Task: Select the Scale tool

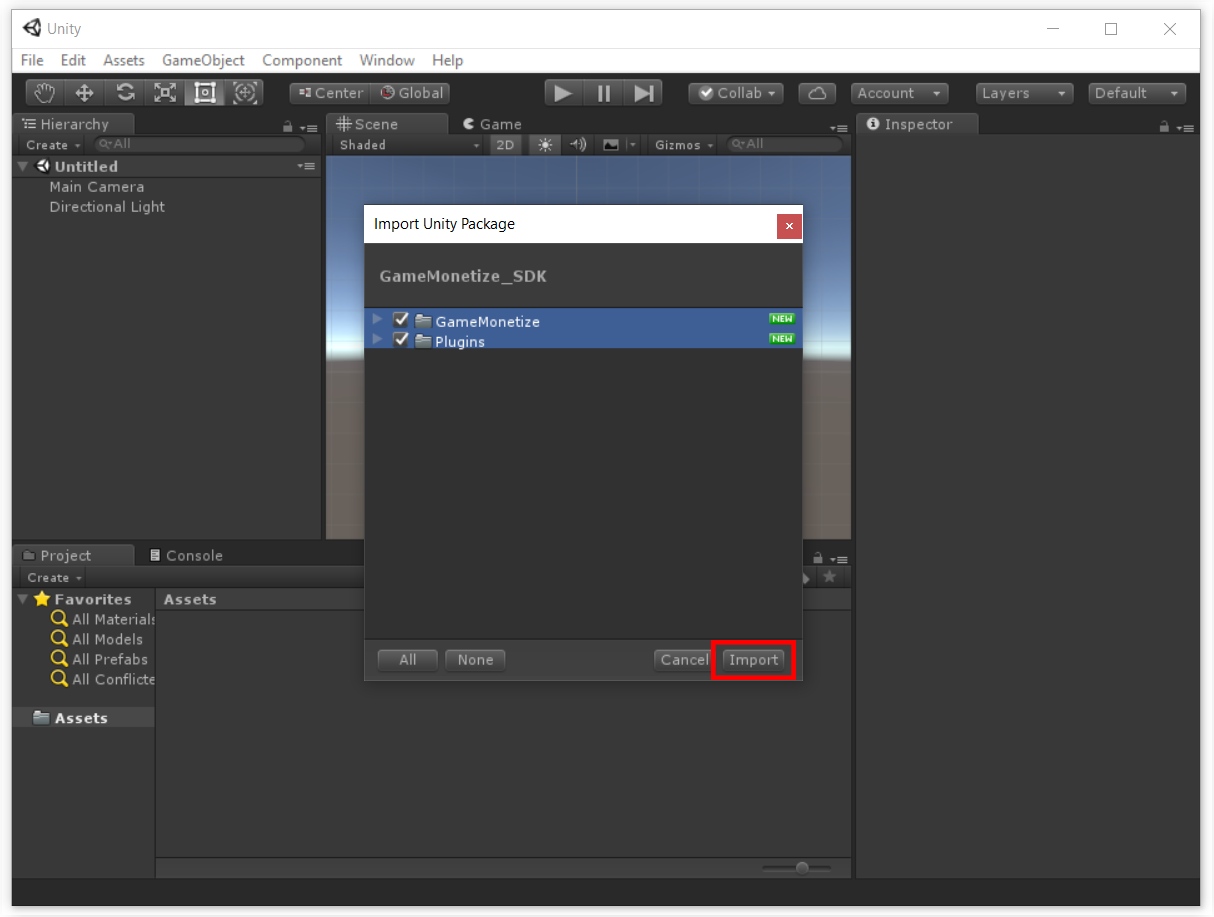Action: point(165,93)
